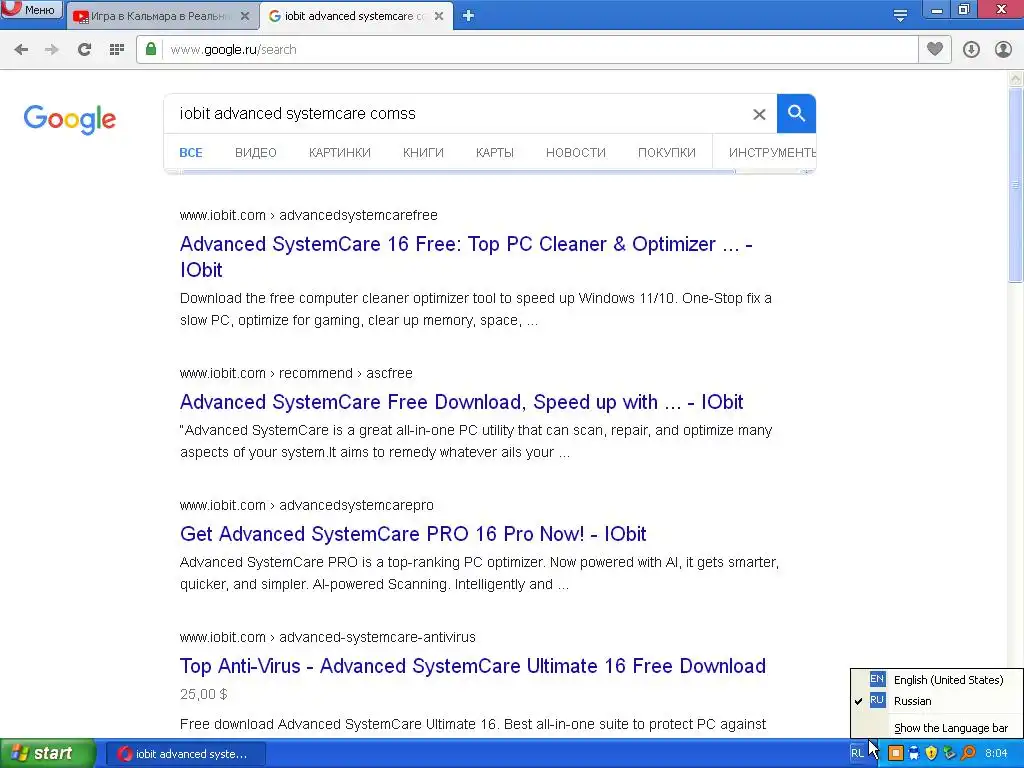Image resolution: width=1024 pixels, height=768 pixels.
Task: Click the orange magnifier tray icon
Action: tap(968, 754)
